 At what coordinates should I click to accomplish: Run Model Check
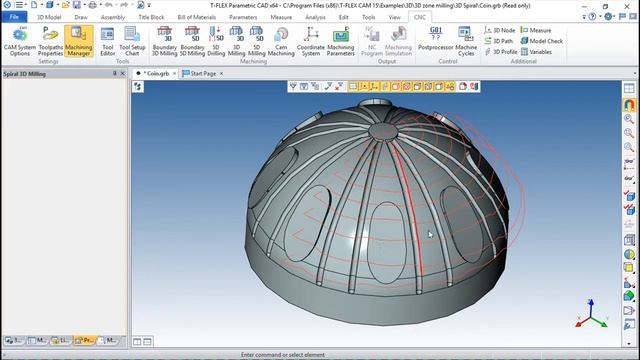point(542,41)
